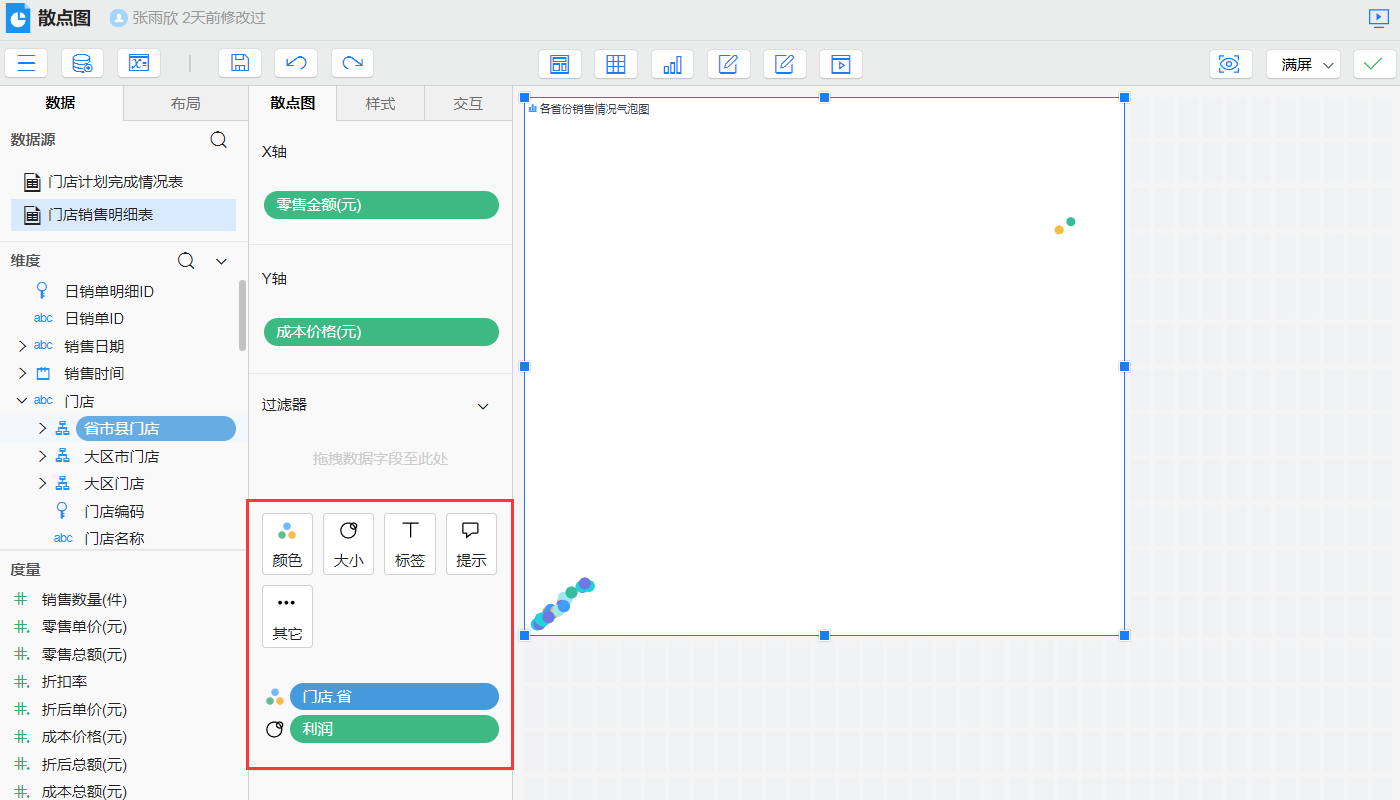Expand the 过滤器 section chevron

coord(483,406)
